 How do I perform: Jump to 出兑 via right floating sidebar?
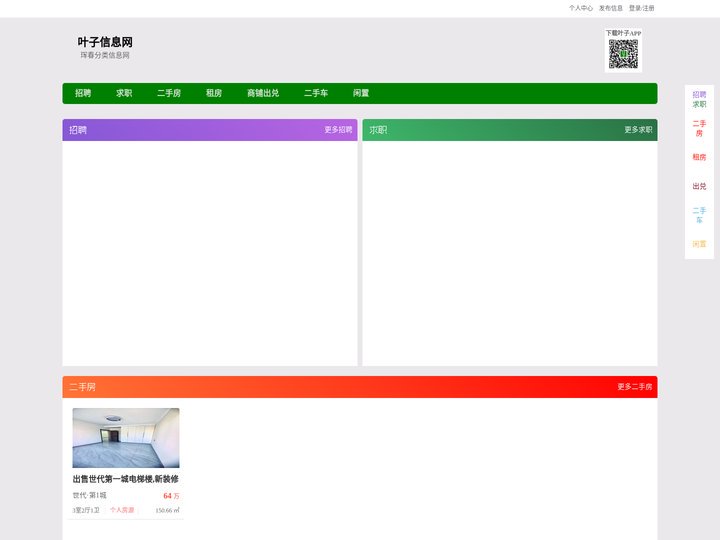[699, 186]
